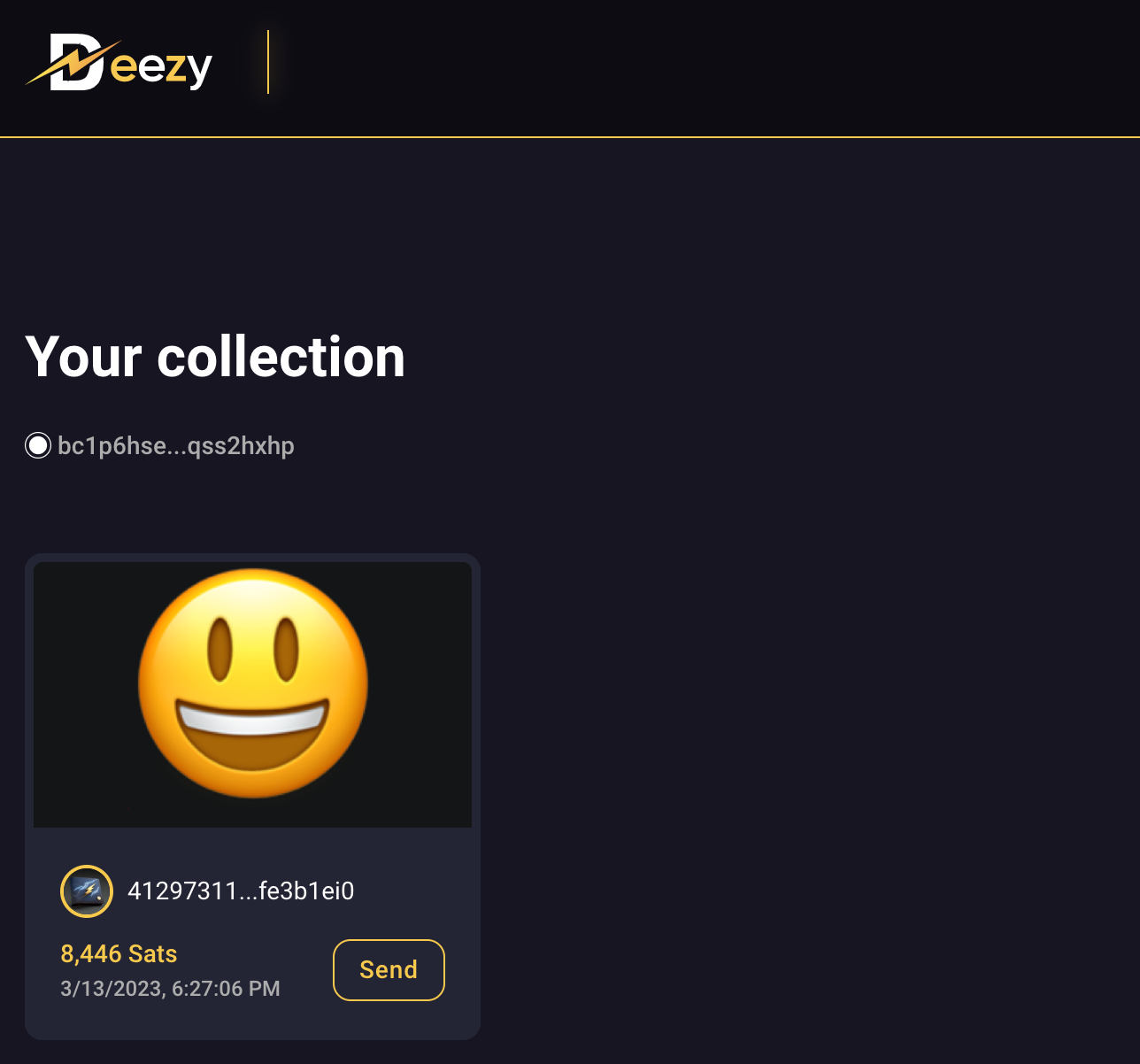Select the "Your collection" heading
This screenshot has width=1140, height=1064.
pos(215,357)
